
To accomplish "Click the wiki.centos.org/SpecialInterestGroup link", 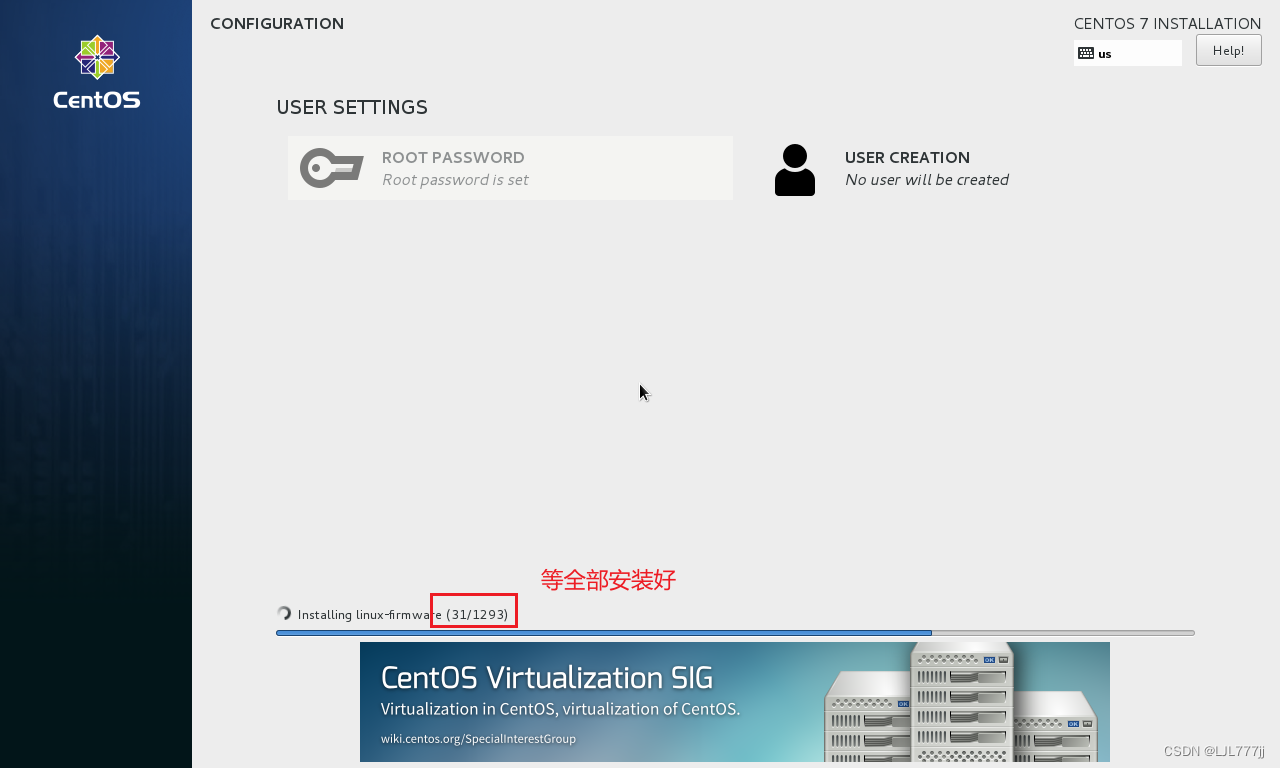I will point(478,739).
